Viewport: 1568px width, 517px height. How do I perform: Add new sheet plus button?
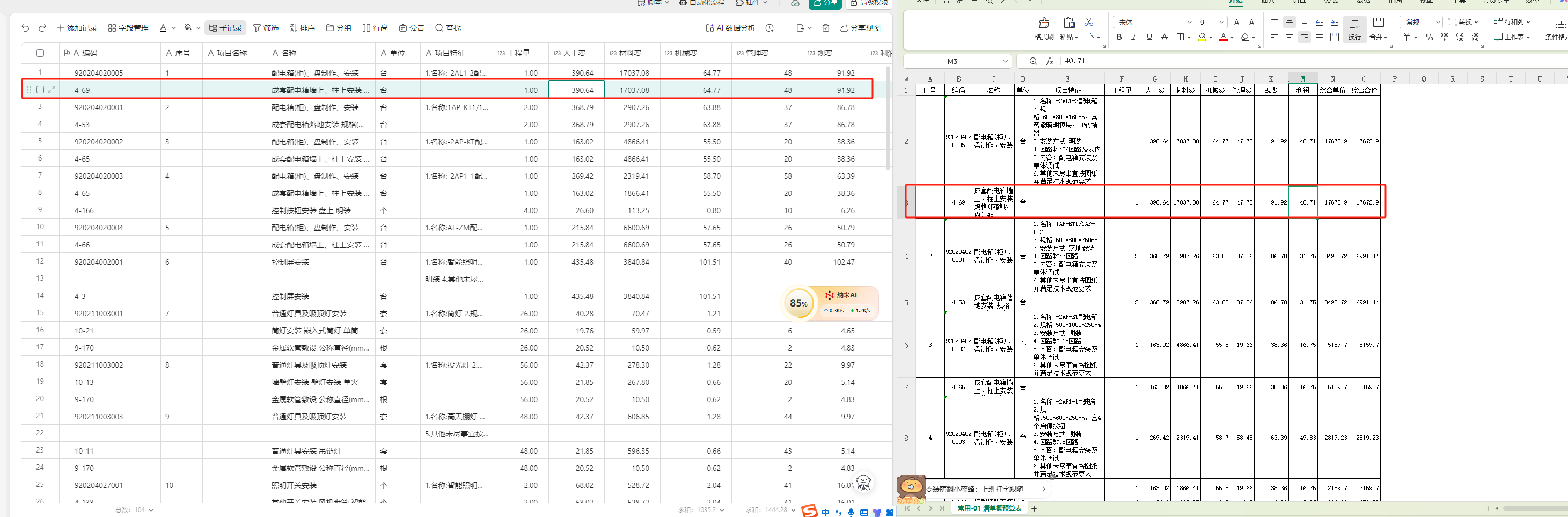click(1034, 508)
